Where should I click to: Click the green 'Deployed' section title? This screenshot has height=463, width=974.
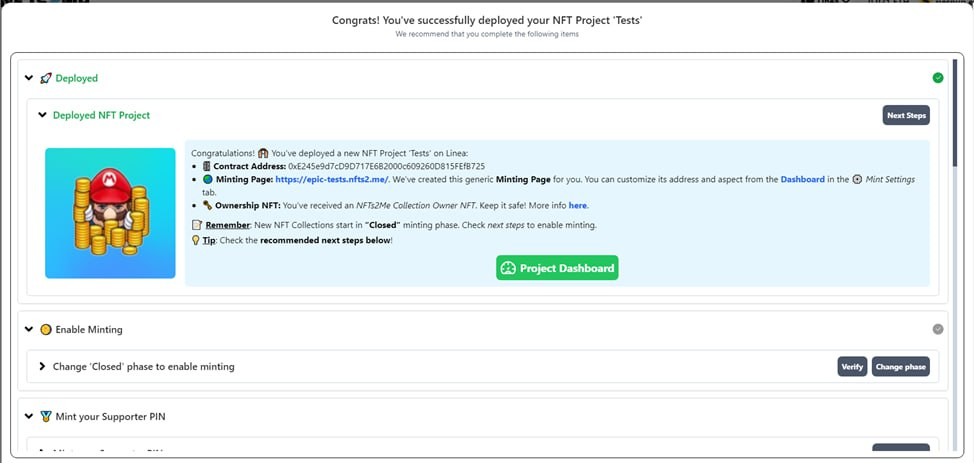76,78
